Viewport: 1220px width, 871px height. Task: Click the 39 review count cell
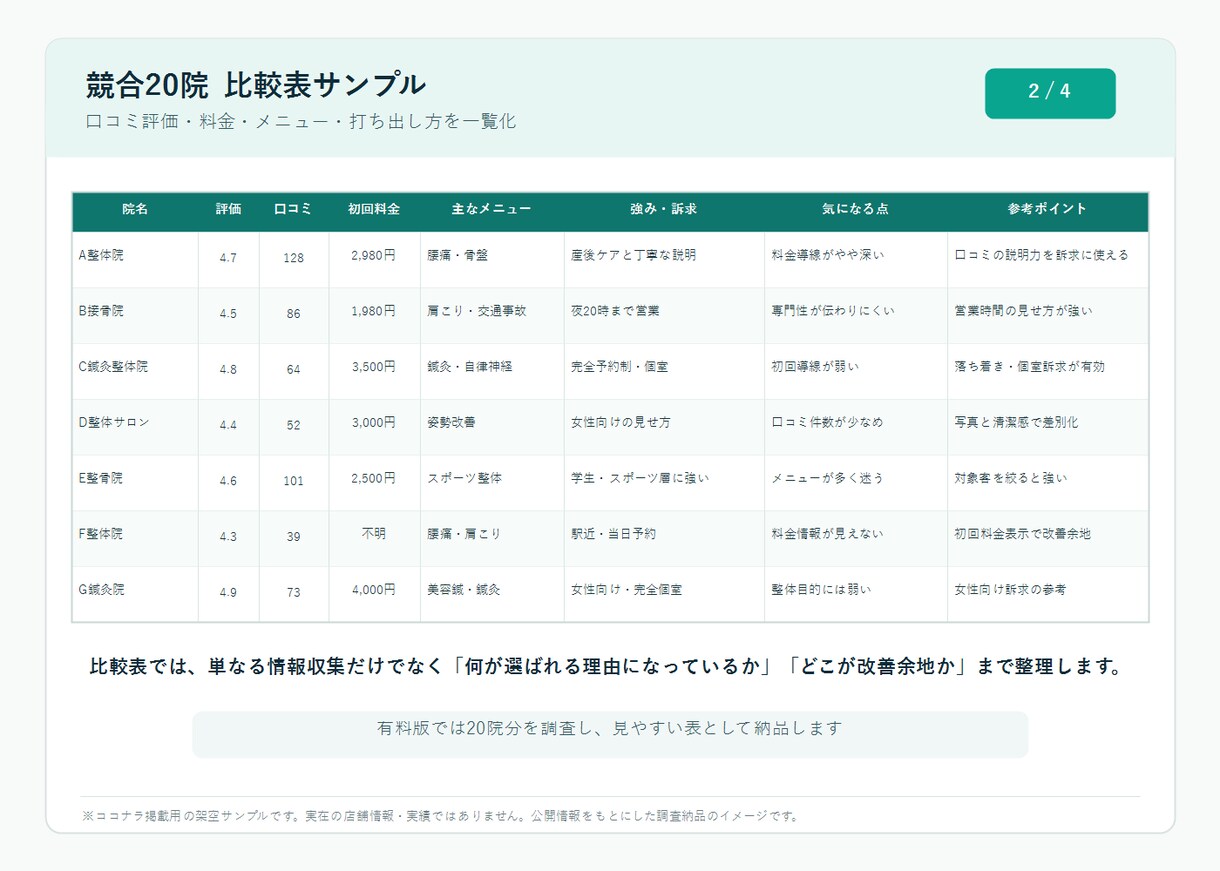(293, 537)
